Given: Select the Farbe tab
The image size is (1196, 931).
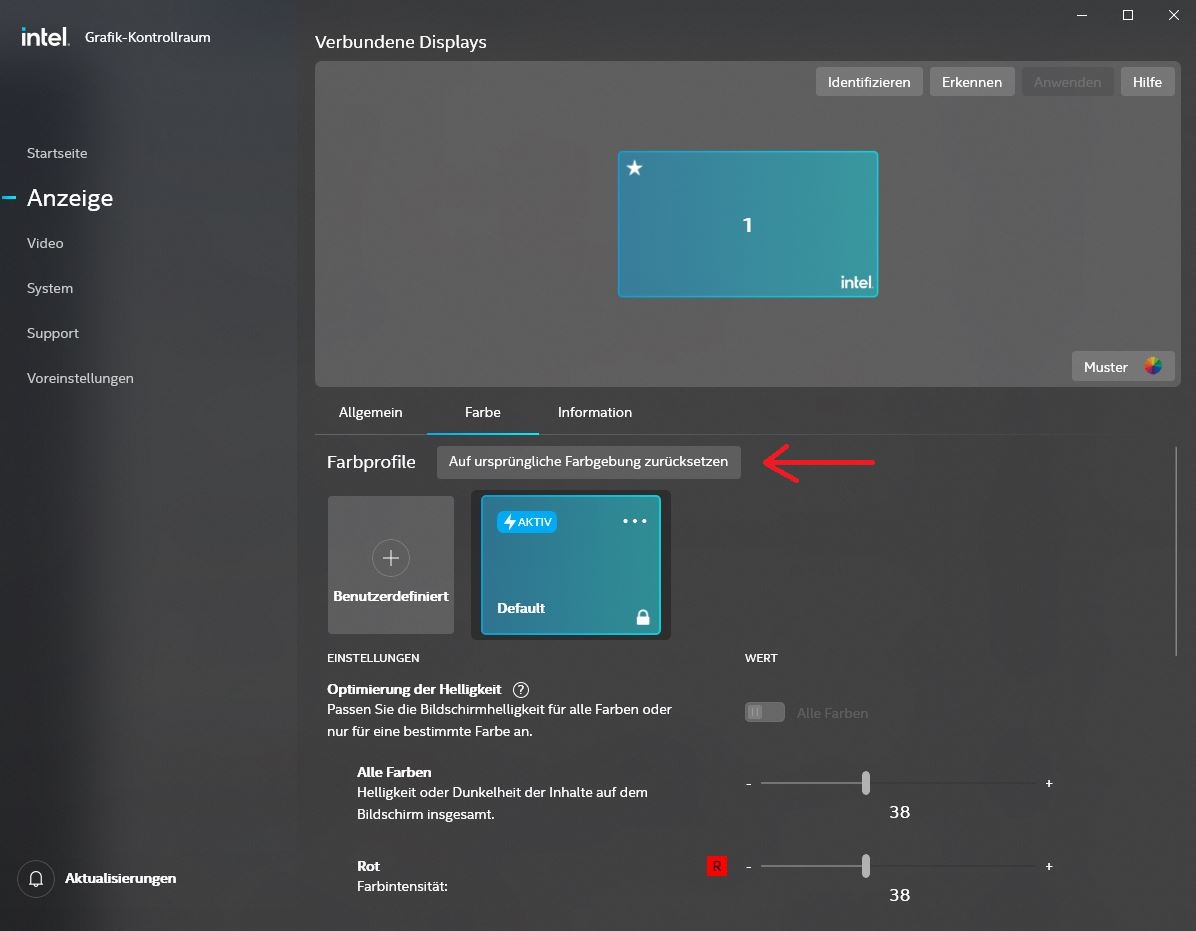Looking at the screenshot, I should pyautogui.click(x=483, y=413).
